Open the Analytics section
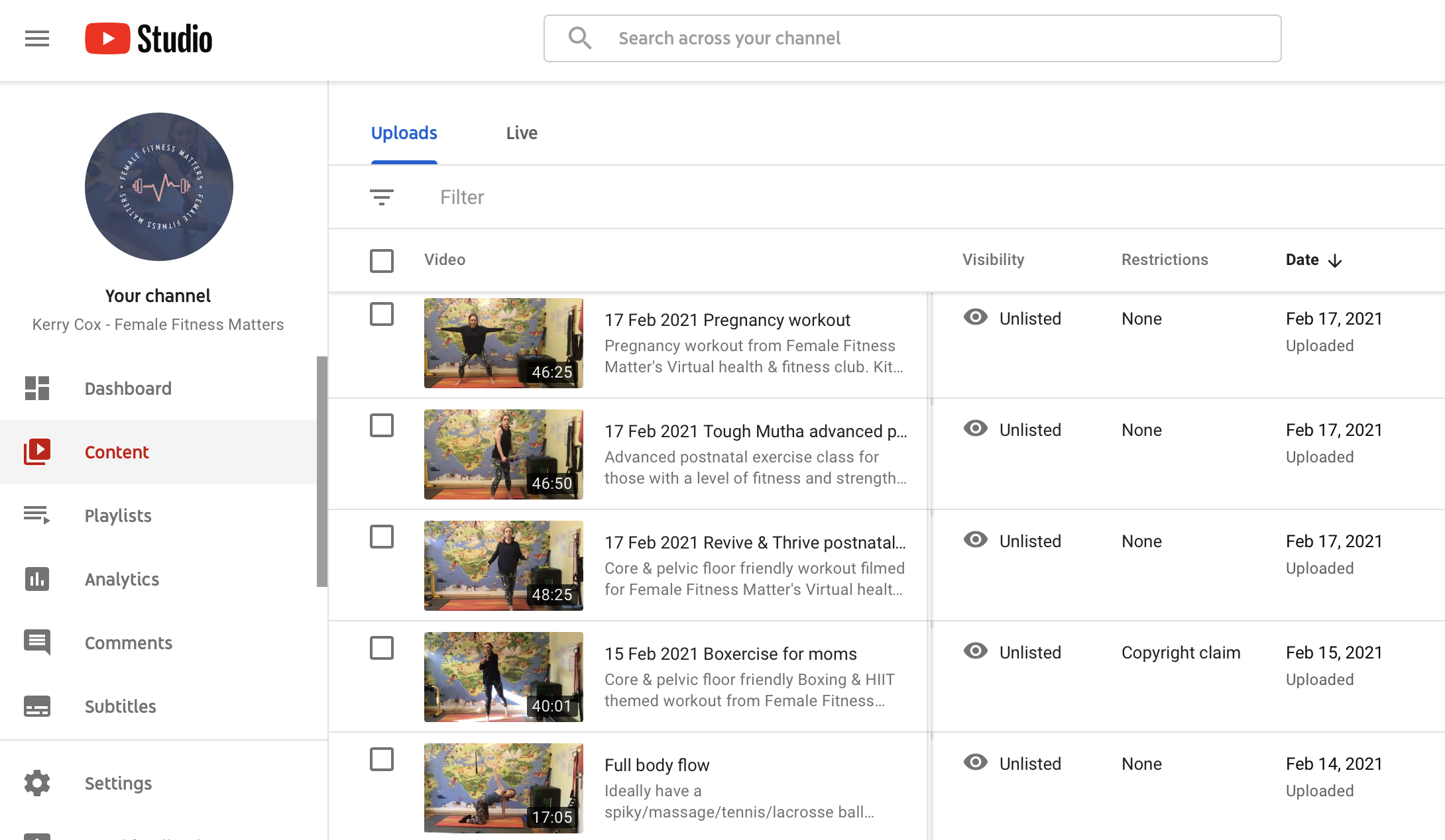 click(122, 579)
